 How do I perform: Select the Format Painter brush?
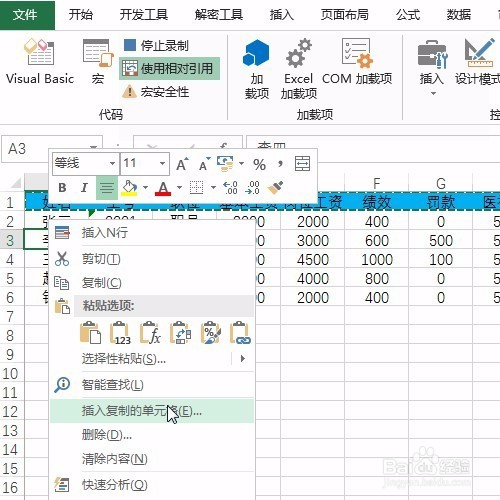click(275, 188)
